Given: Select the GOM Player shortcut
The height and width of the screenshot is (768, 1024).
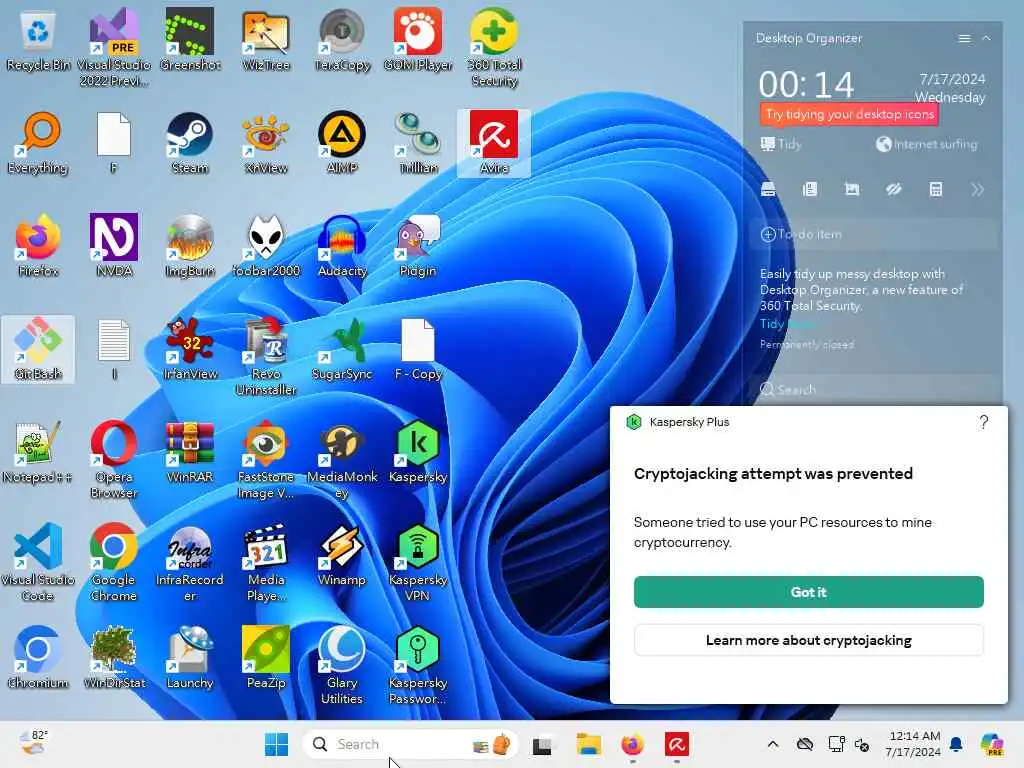Looking at the screenshot, I should (x=418, y=40).
